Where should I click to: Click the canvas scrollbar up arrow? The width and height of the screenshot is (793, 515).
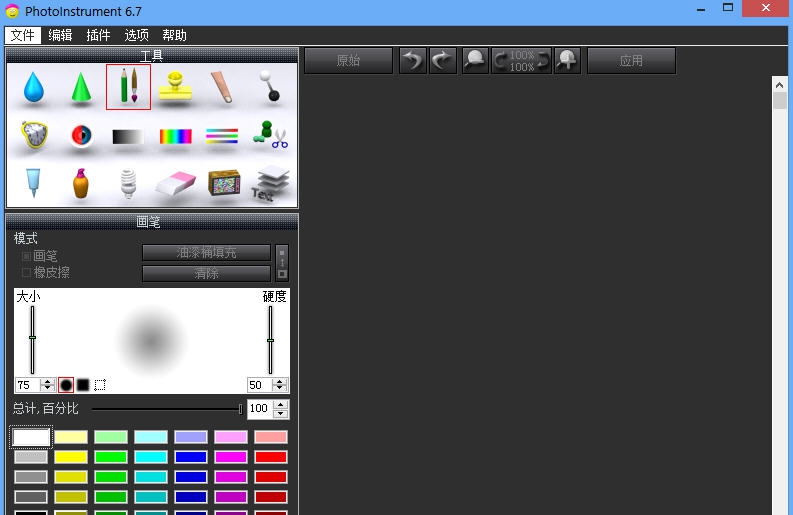click(779, 85)
